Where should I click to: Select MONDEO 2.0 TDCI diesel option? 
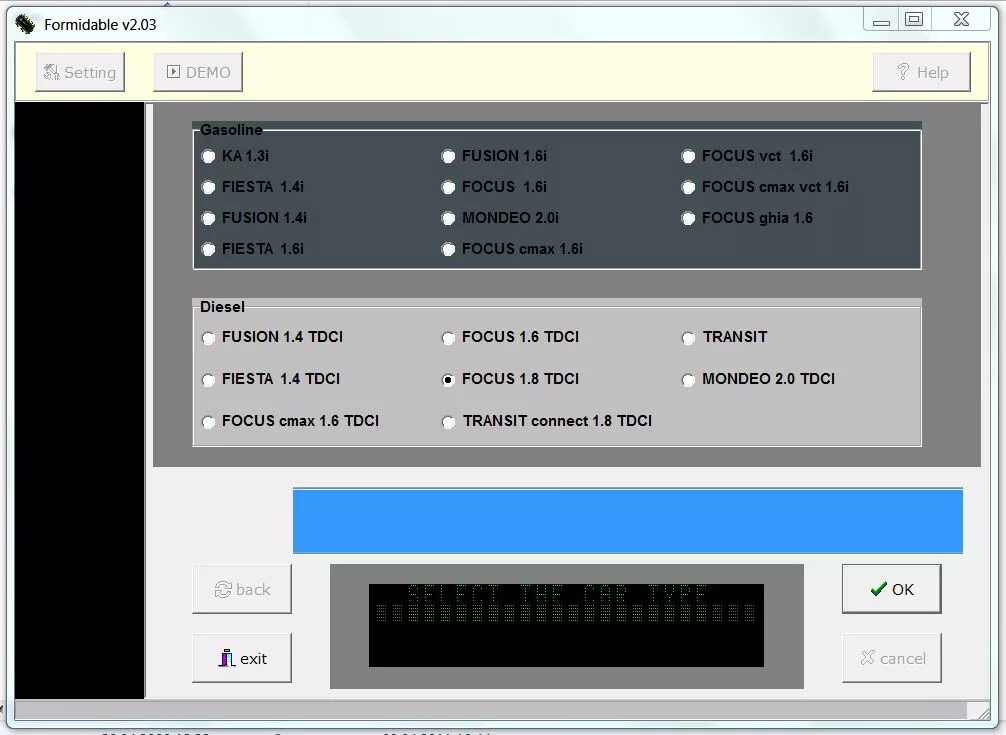click(x=688, y=380)
